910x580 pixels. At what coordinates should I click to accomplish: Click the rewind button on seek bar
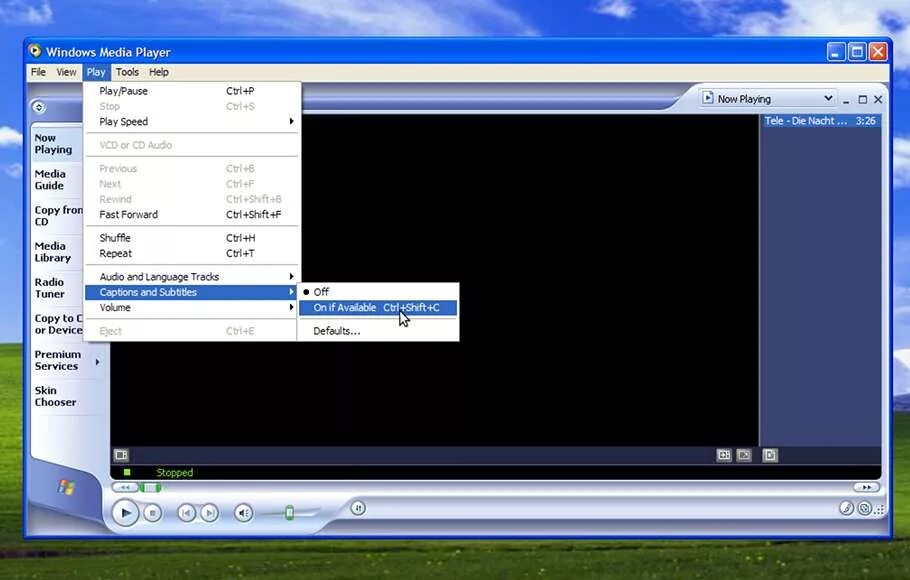tap(125, 488)
